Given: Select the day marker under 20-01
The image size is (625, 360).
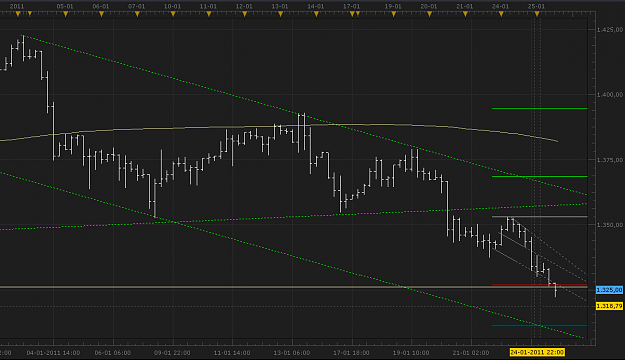Looking at the screenshot, I should pyautogui.click(x=429, y=14).
